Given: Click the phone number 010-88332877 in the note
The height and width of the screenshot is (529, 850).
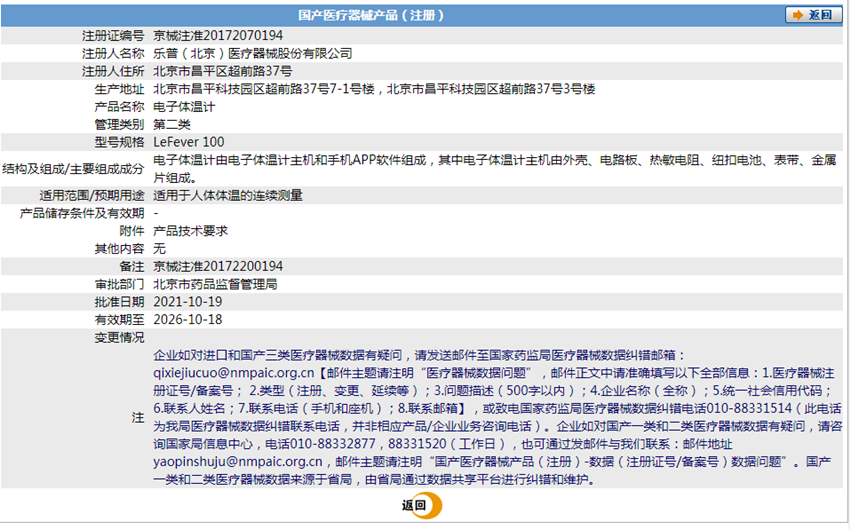Looking at the screenshot, I should click(332, 444).
